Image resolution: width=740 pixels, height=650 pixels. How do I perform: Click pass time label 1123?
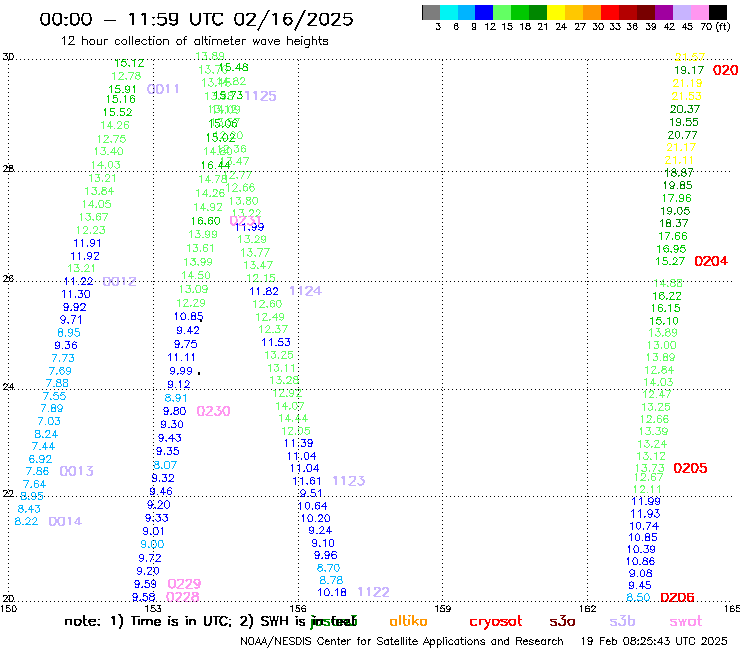(349, 481)
